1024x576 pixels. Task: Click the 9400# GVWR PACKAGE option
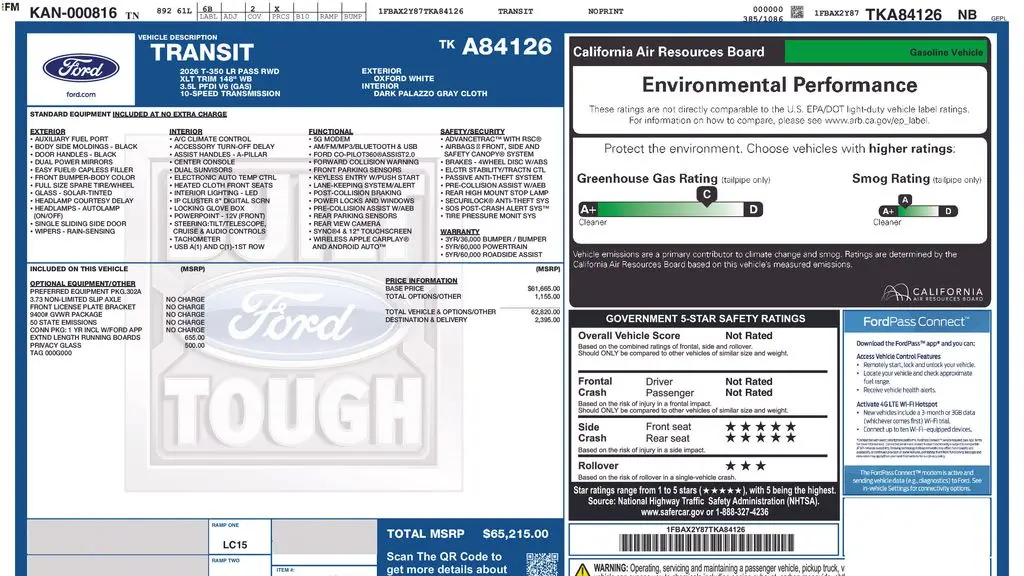66,315
